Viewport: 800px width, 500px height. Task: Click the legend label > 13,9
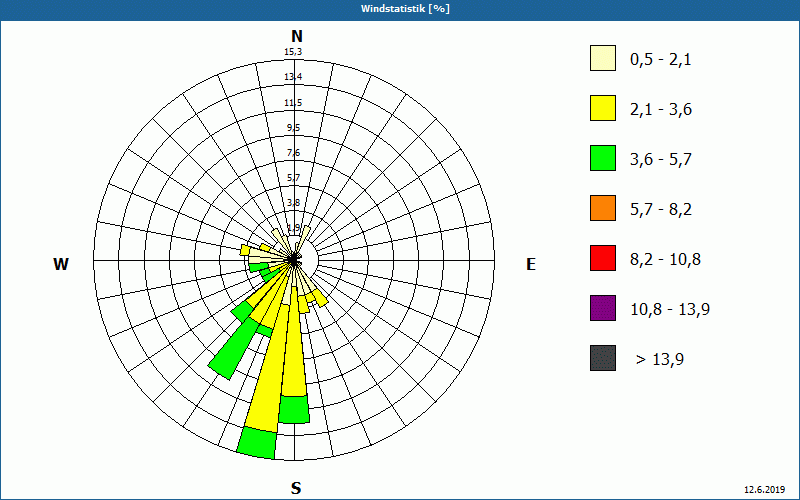[x=660, y=360]
